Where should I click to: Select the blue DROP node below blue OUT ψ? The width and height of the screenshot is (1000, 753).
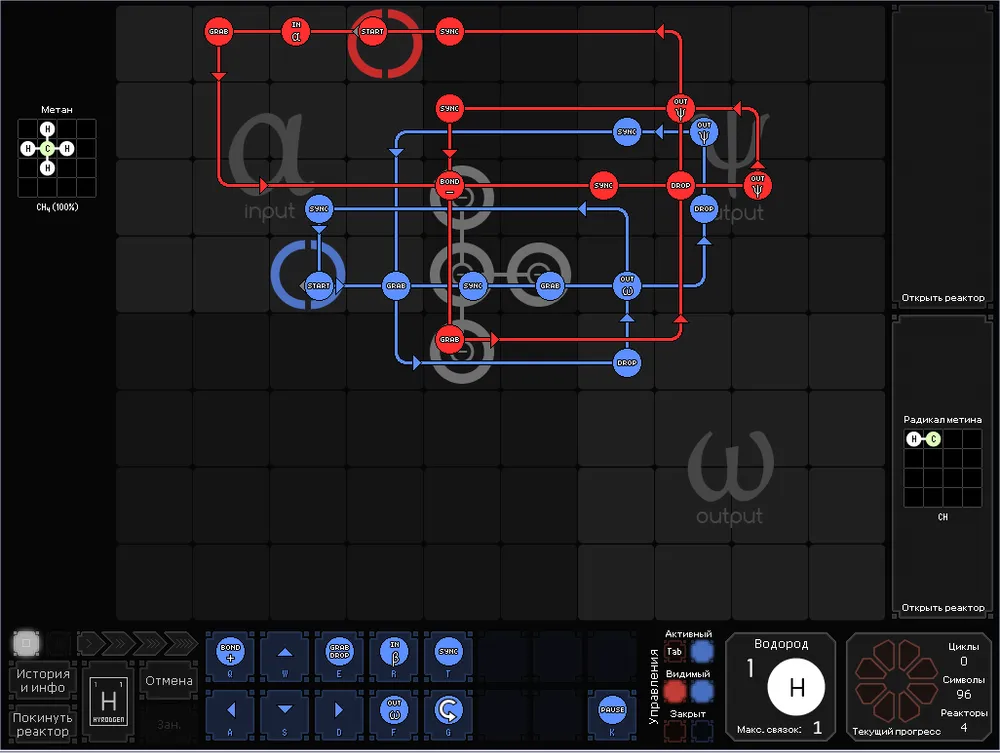[x=704, y=208]
